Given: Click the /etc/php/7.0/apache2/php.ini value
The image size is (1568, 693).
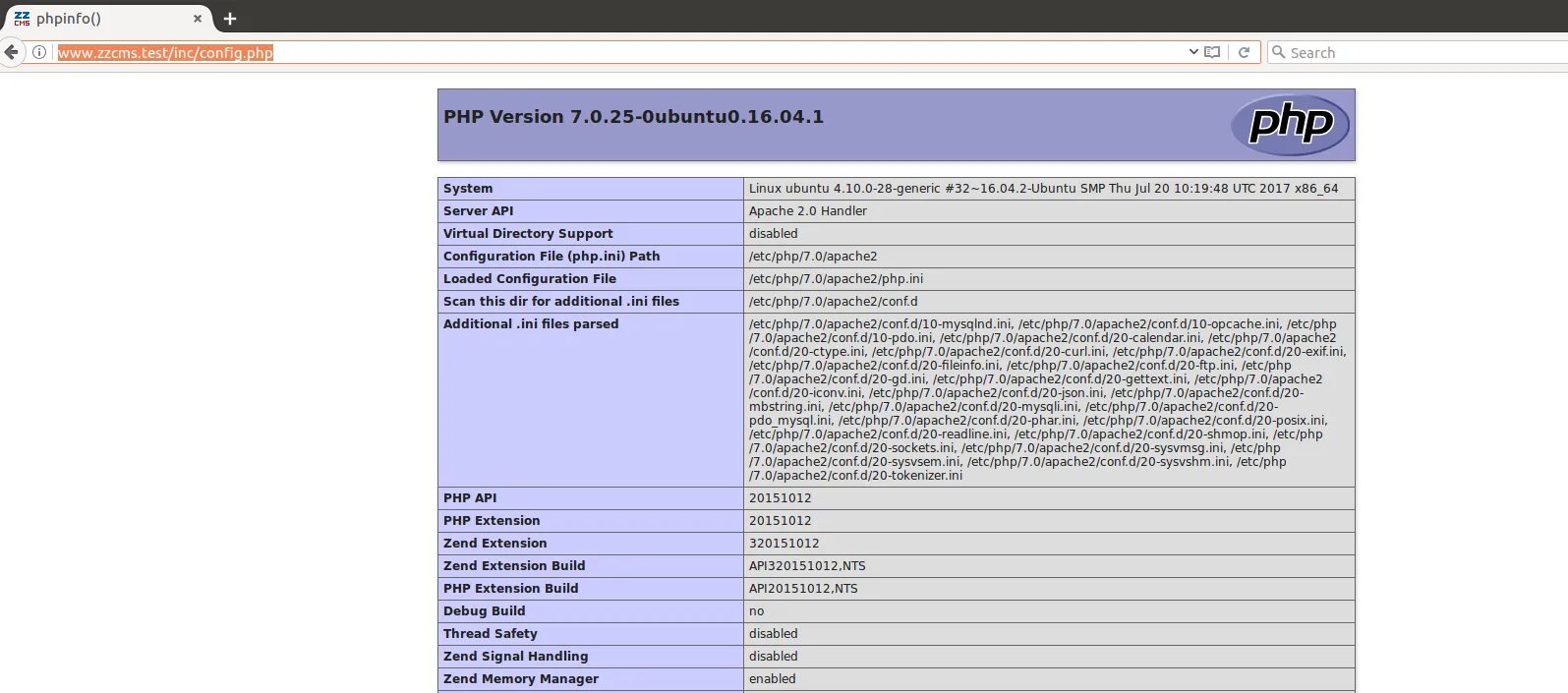Looking at the screenshot, I should [x=836, y=279].
